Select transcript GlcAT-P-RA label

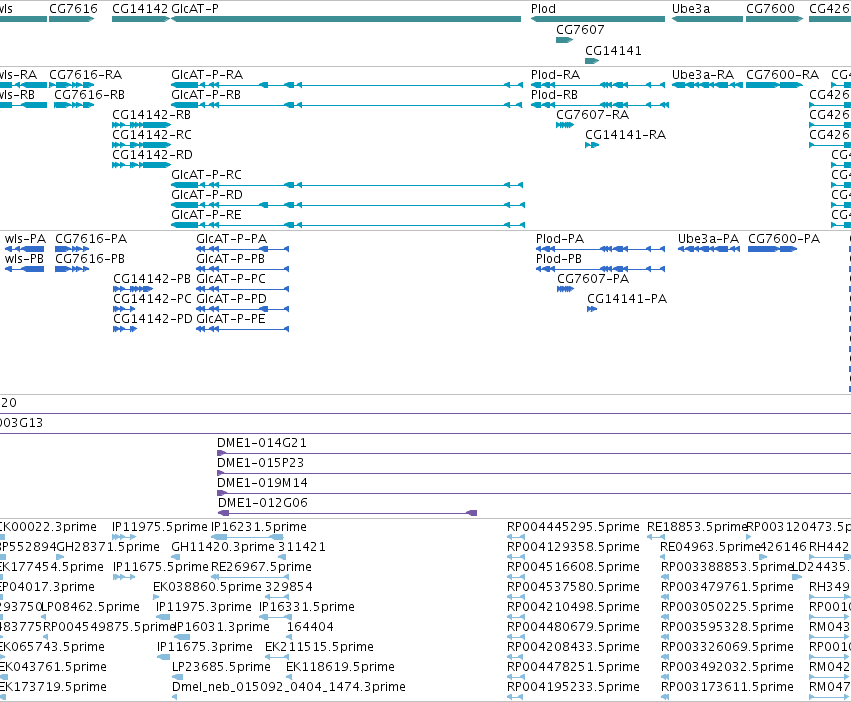click(x=207, y=74)
